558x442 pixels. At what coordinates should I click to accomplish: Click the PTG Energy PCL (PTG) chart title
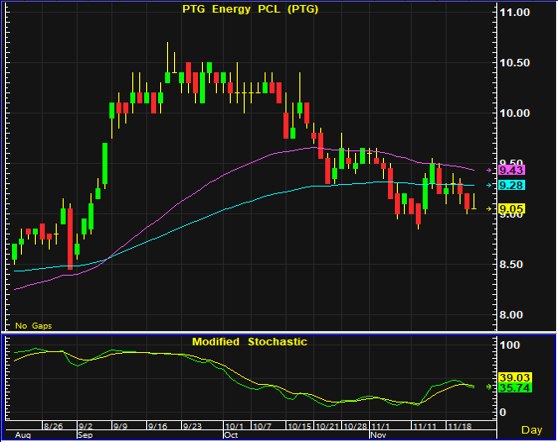point(250,9)
